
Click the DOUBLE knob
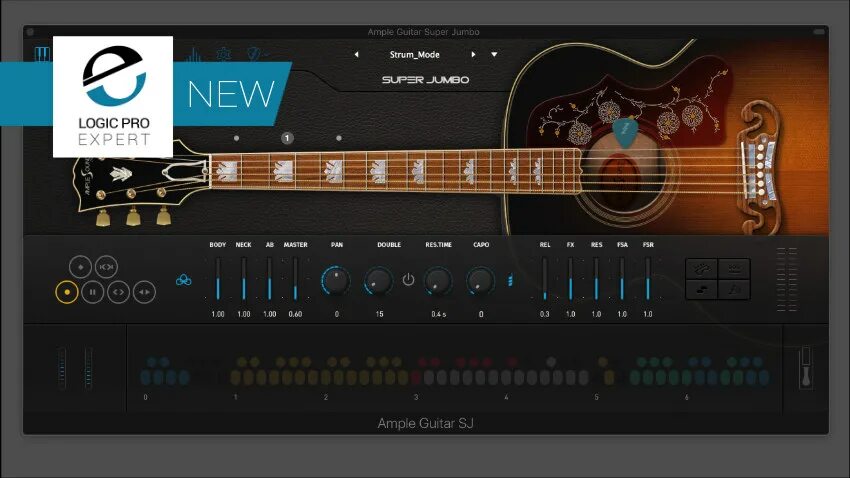click(378, 281)
